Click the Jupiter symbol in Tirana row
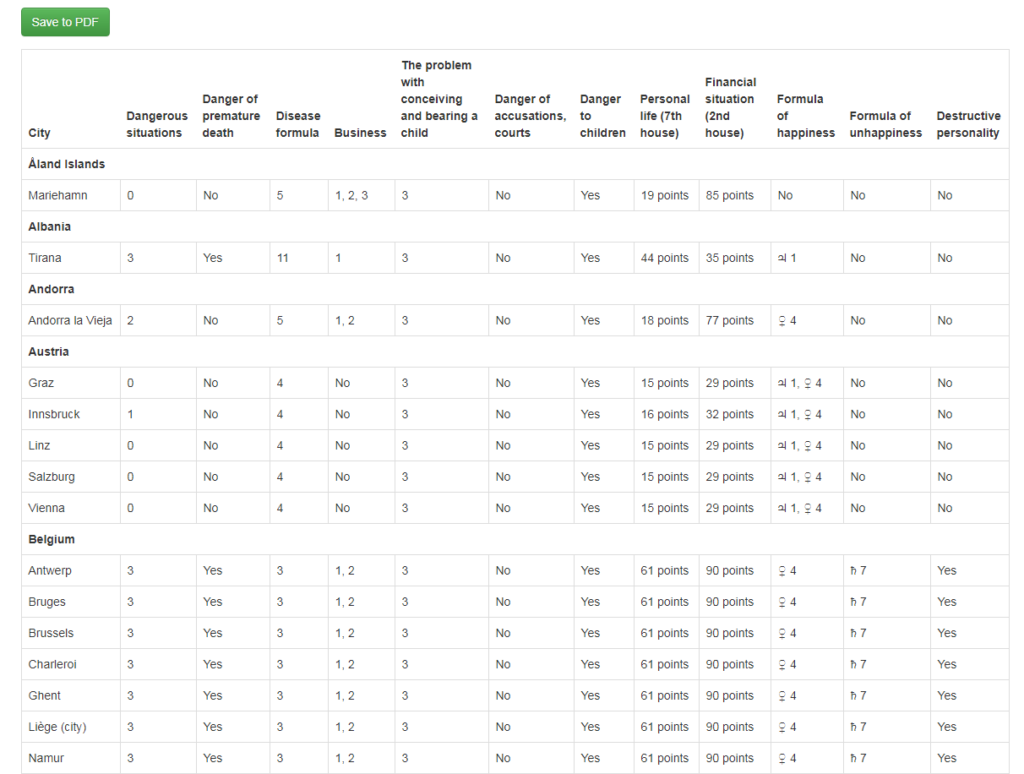1024x774 pixels. tap(782, 258)
